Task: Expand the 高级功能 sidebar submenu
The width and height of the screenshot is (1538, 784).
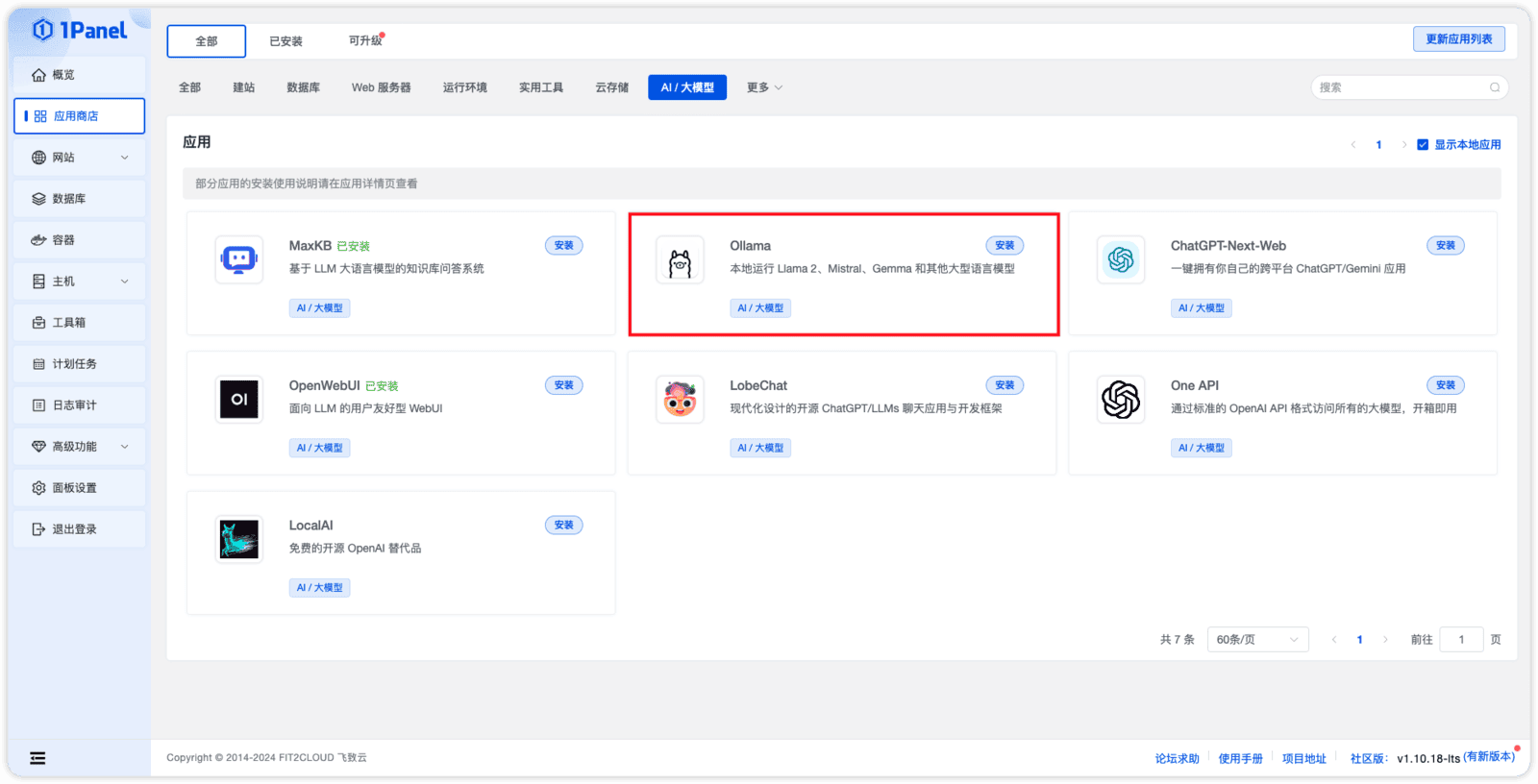Action: [x=125, y=447]
